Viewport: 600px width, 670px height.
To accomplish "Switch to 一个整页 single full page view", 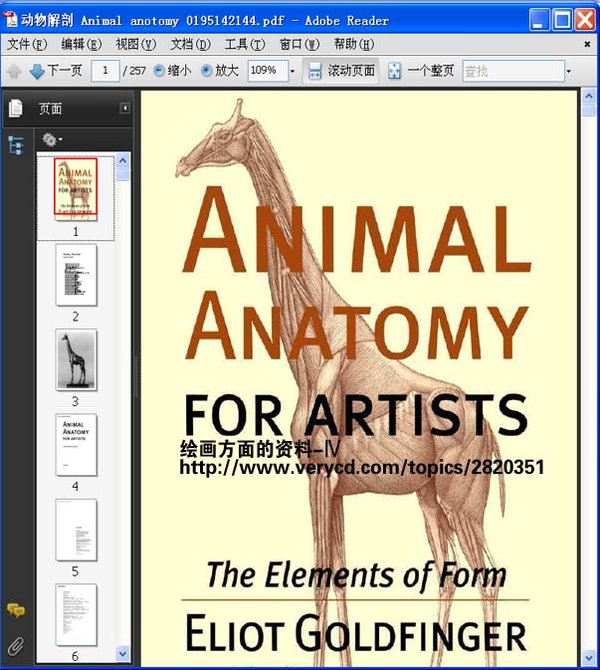I will pos(421,71).
